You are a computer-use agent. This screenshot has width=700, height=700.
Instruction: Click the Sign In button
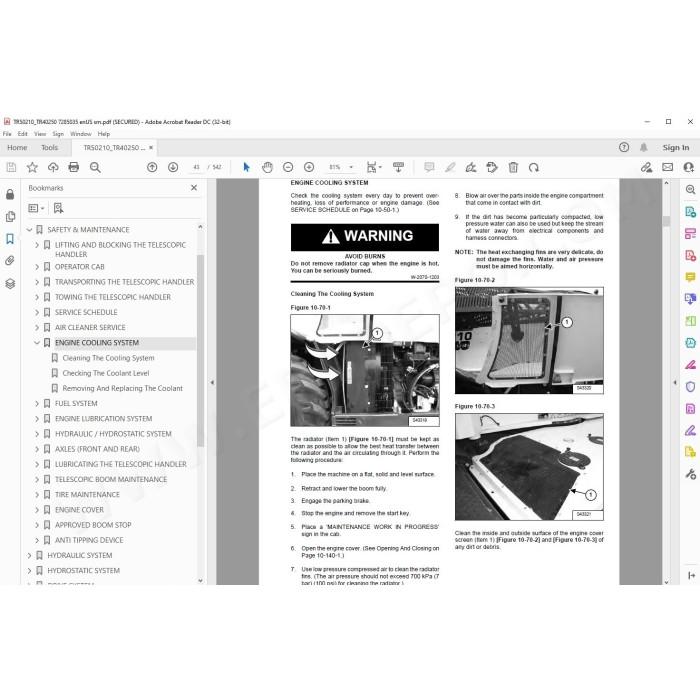675,147
